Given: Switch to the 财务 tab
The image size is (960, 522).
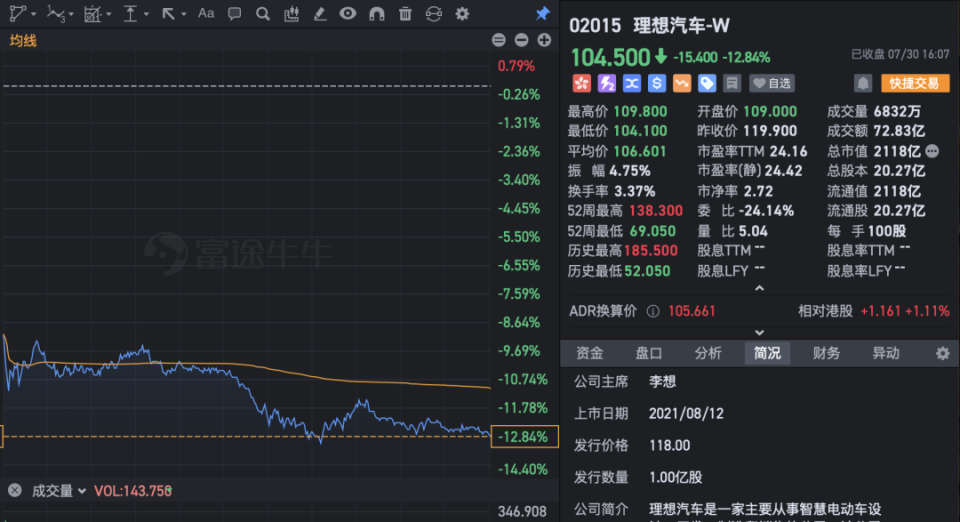Looking at the screenshot, I should pyautogui.click(x=827, y=353).
